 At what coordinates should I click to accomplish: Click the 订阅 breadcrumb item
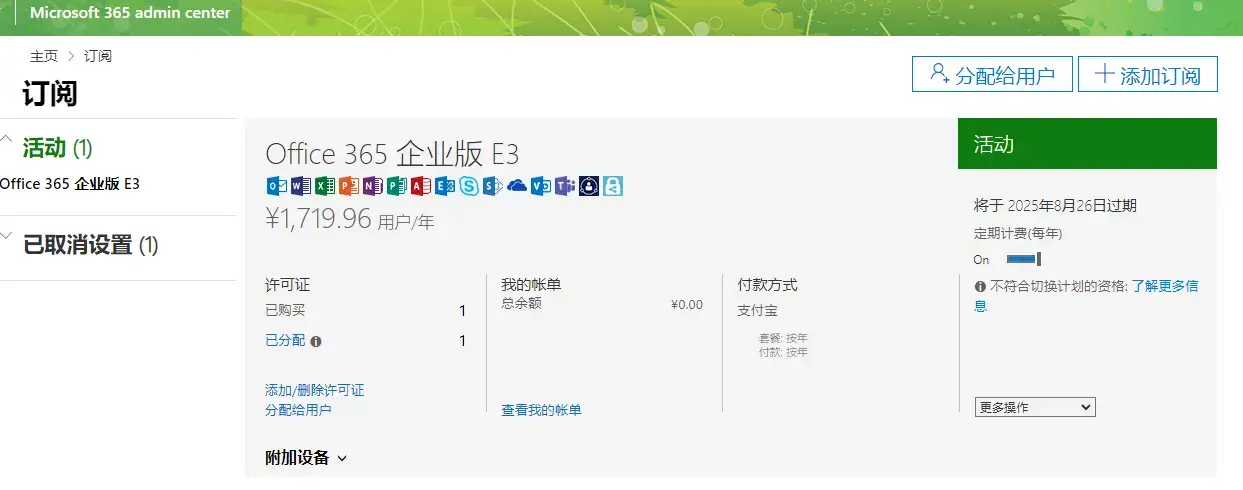tap(98, 56)
